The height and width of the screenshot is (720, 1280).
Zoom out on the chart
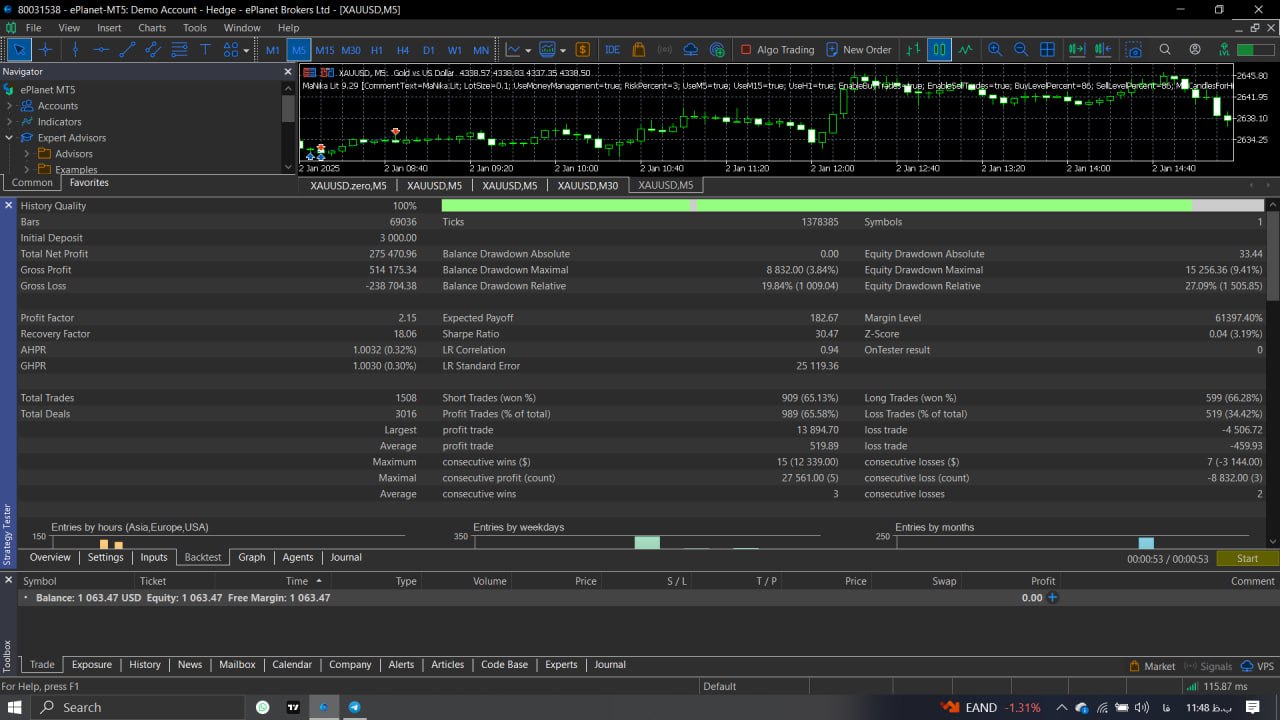1021,49
